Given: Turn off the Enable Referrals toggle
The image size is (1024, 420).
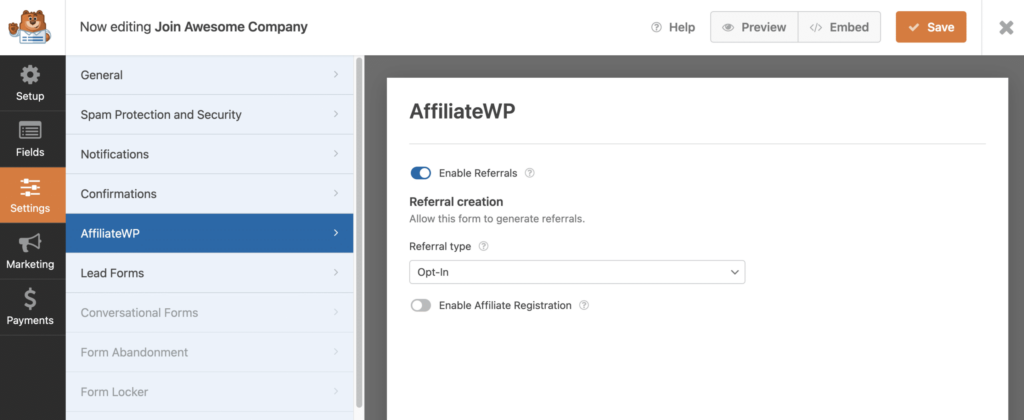Looking at the screenshot, I should coord(421,173).
